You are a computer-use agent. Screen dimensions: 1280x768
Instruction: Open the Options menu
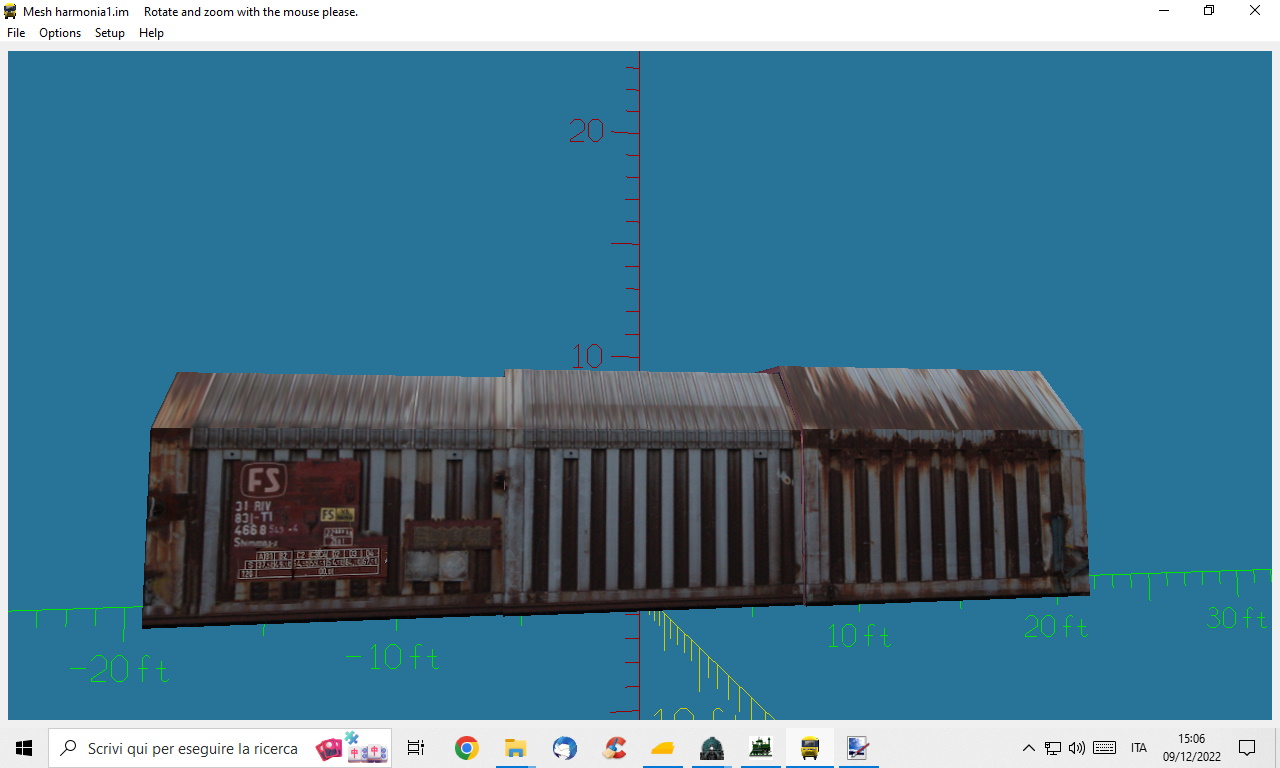pyautogui.click(x=60, y=33)
